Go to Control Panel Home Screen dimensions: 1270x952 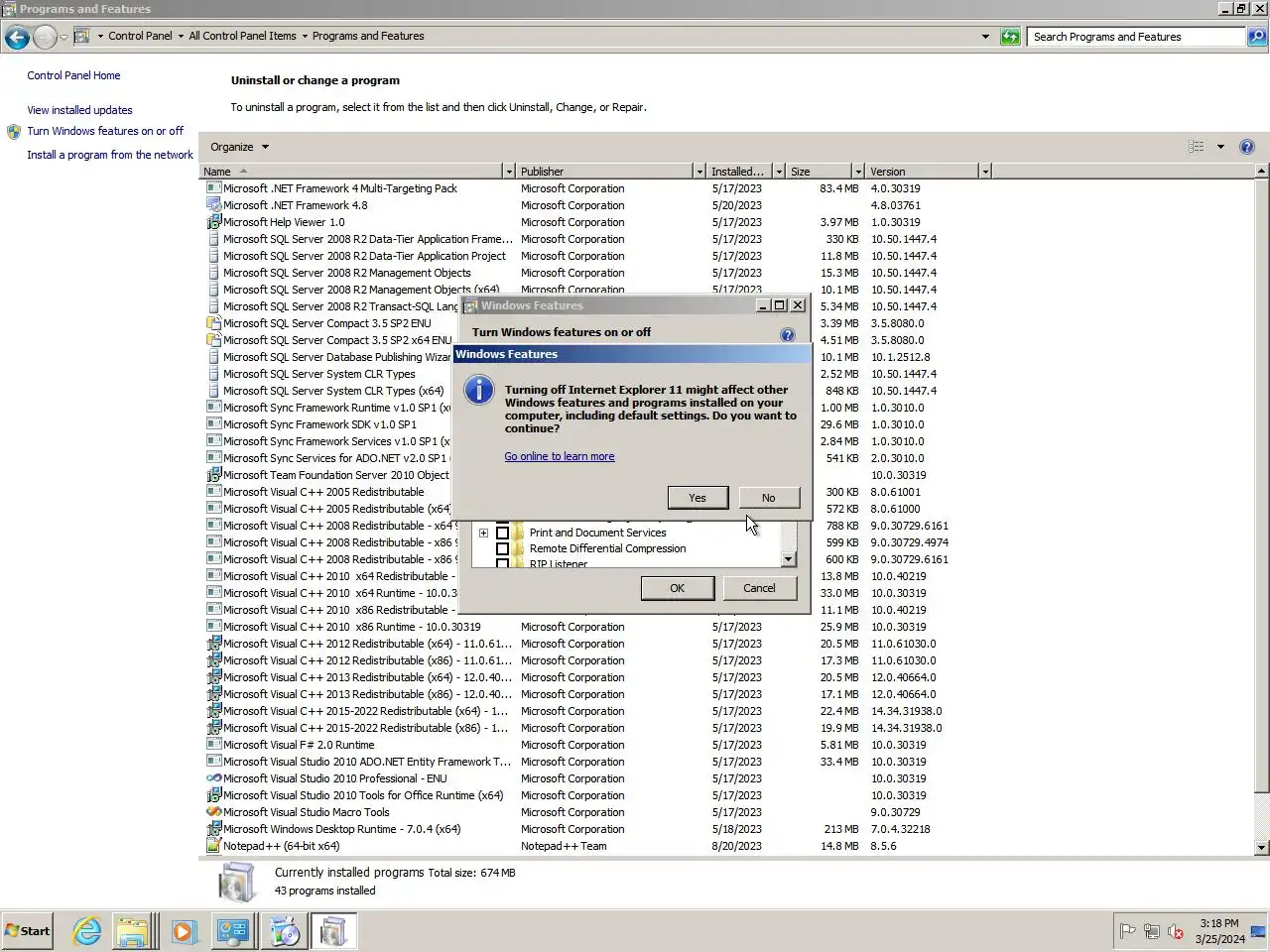point(73,75)
